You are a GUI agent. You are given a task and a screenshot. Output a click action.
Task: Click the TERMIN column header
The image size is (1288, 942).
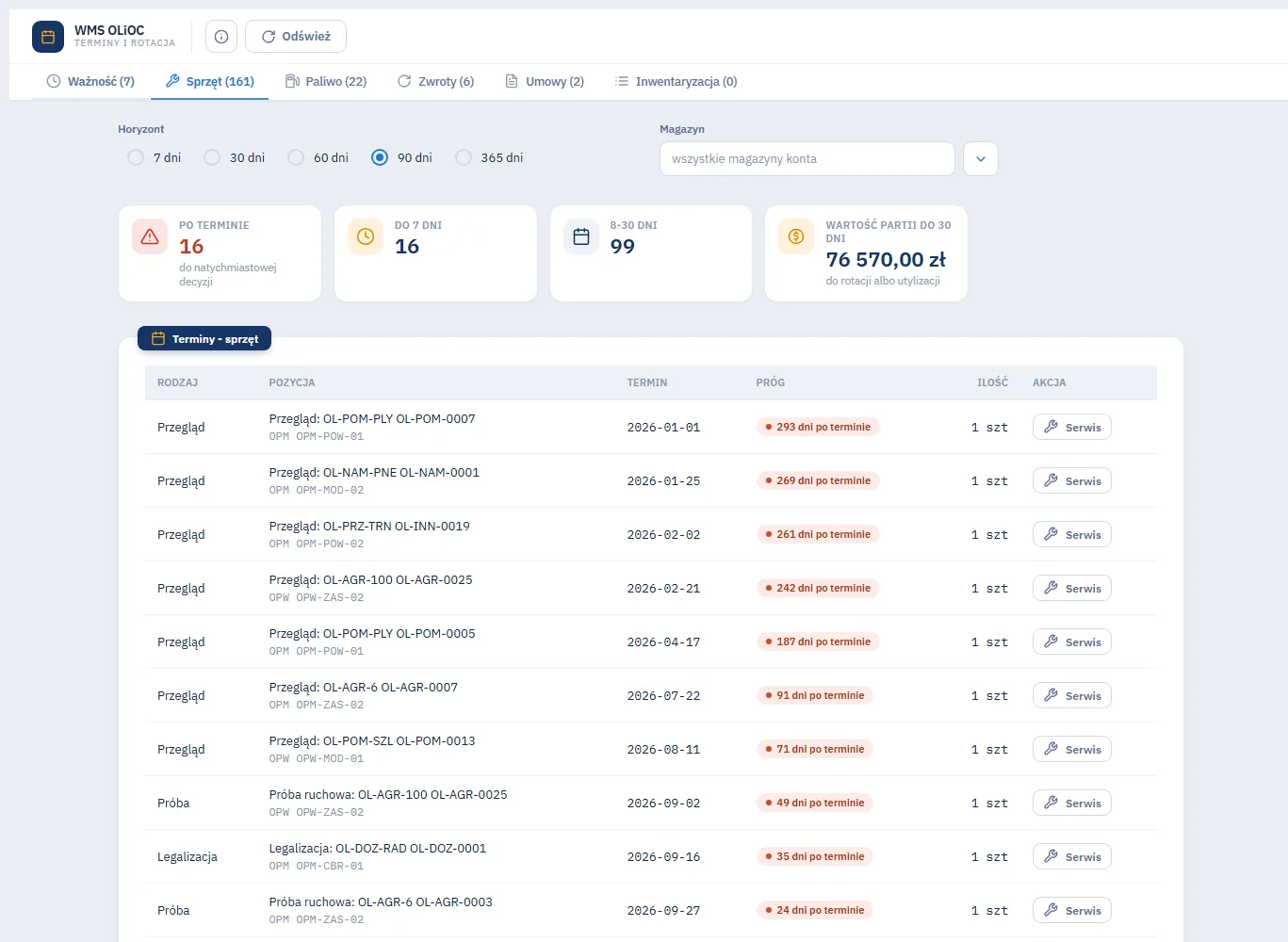pos(647,382)
